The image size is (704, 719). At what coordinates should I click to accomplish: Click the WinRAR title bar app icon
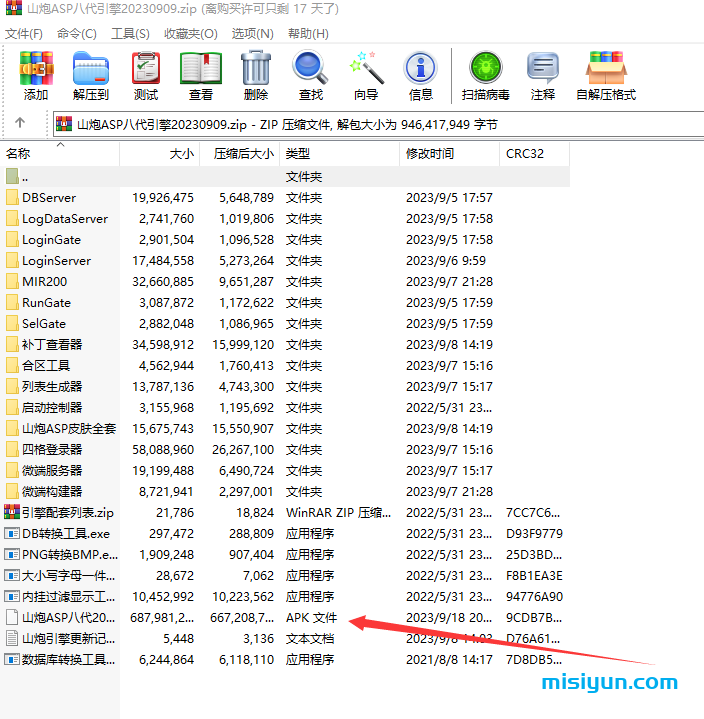(13, 8)
